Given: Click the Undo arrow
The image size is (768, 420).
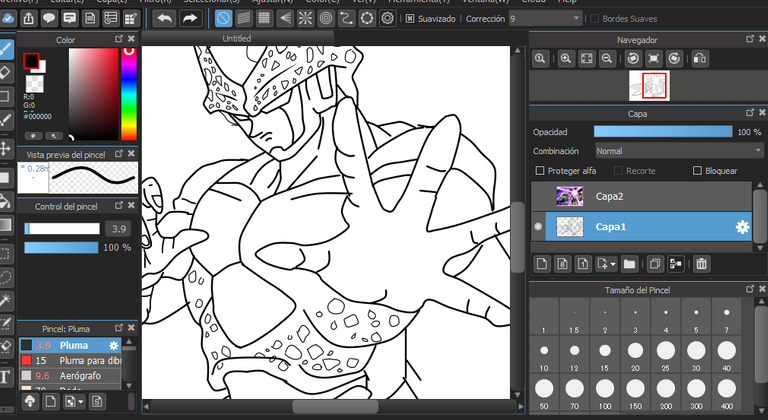Looking at the screenshot, I should (x=165, y=19).
